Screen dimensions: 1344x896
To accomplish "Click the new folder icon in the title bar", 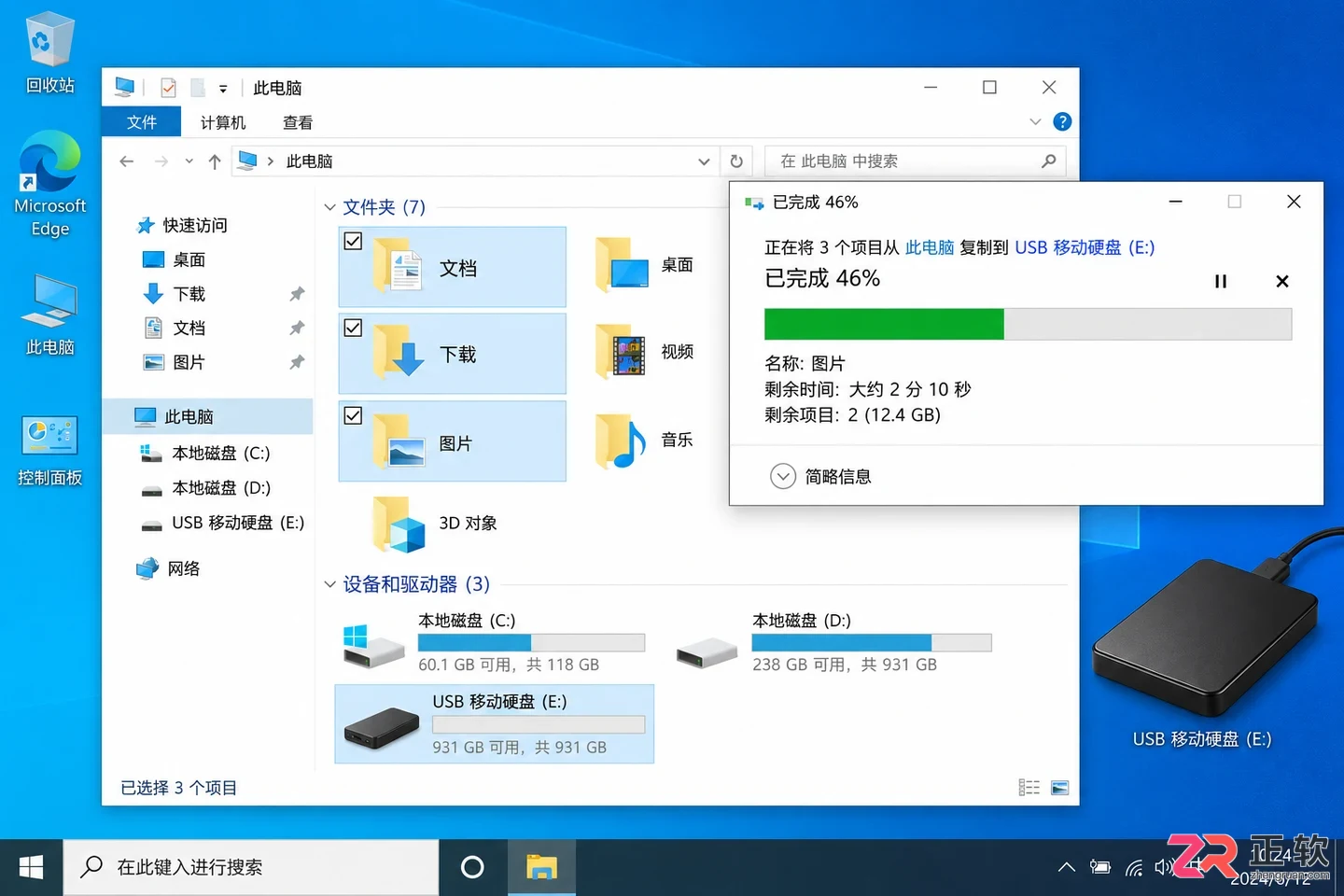I will pos(197,88).
